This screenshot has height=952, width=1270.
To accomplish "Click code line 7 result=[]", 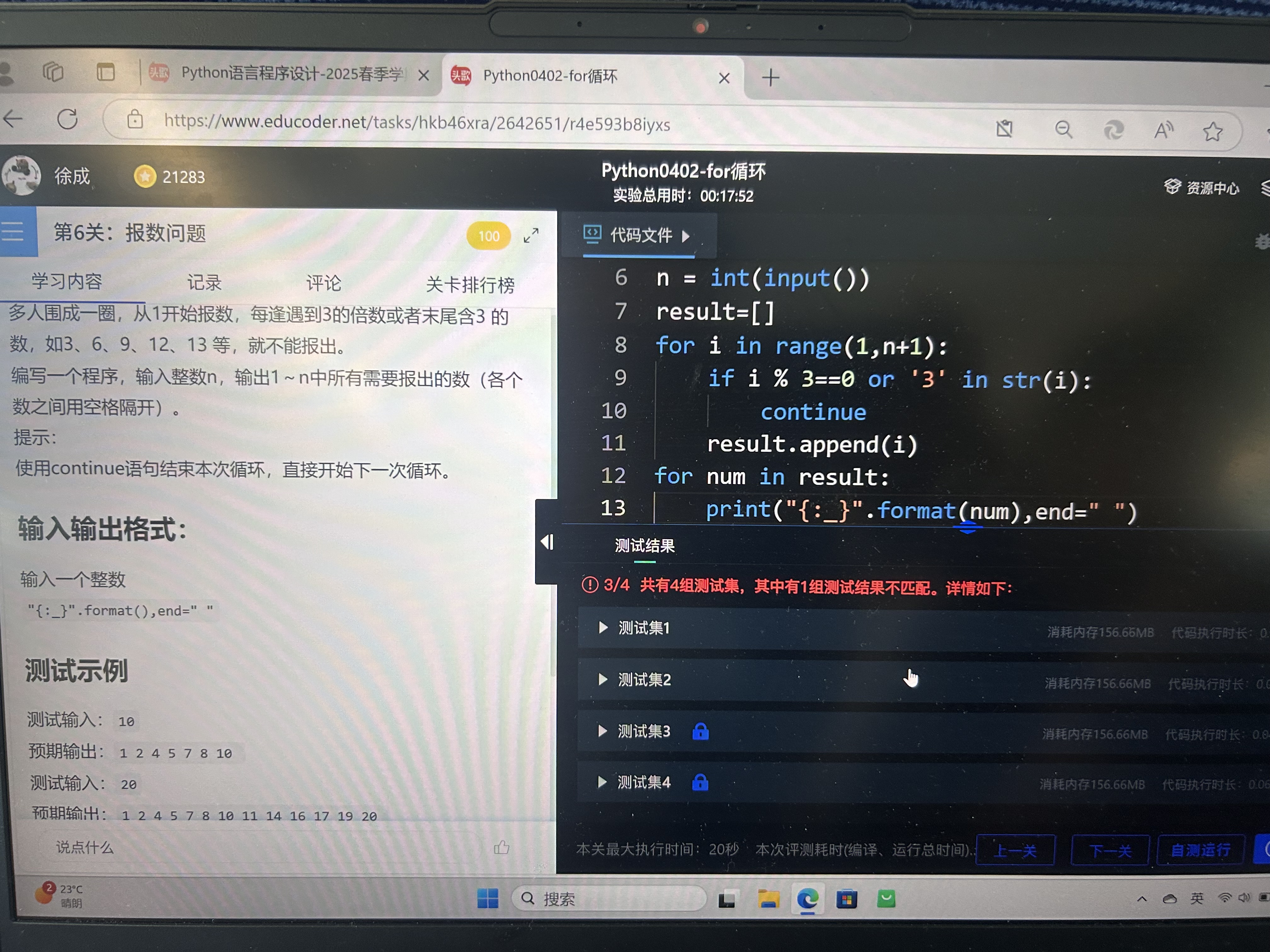I will click(x=715, y=312).
